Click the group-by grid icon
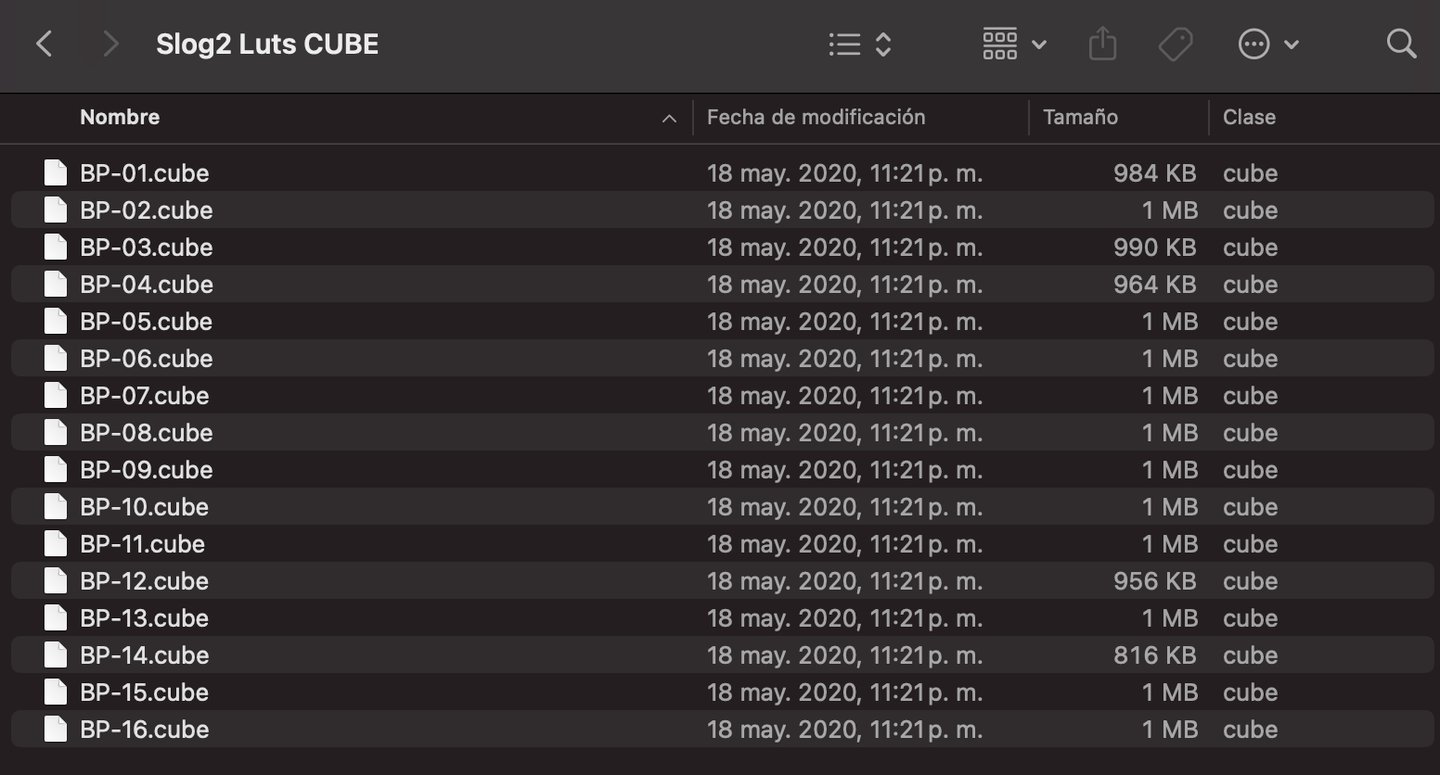Image resolution: width=1440 pixels, height=775 pixels. pos(1000,44)
